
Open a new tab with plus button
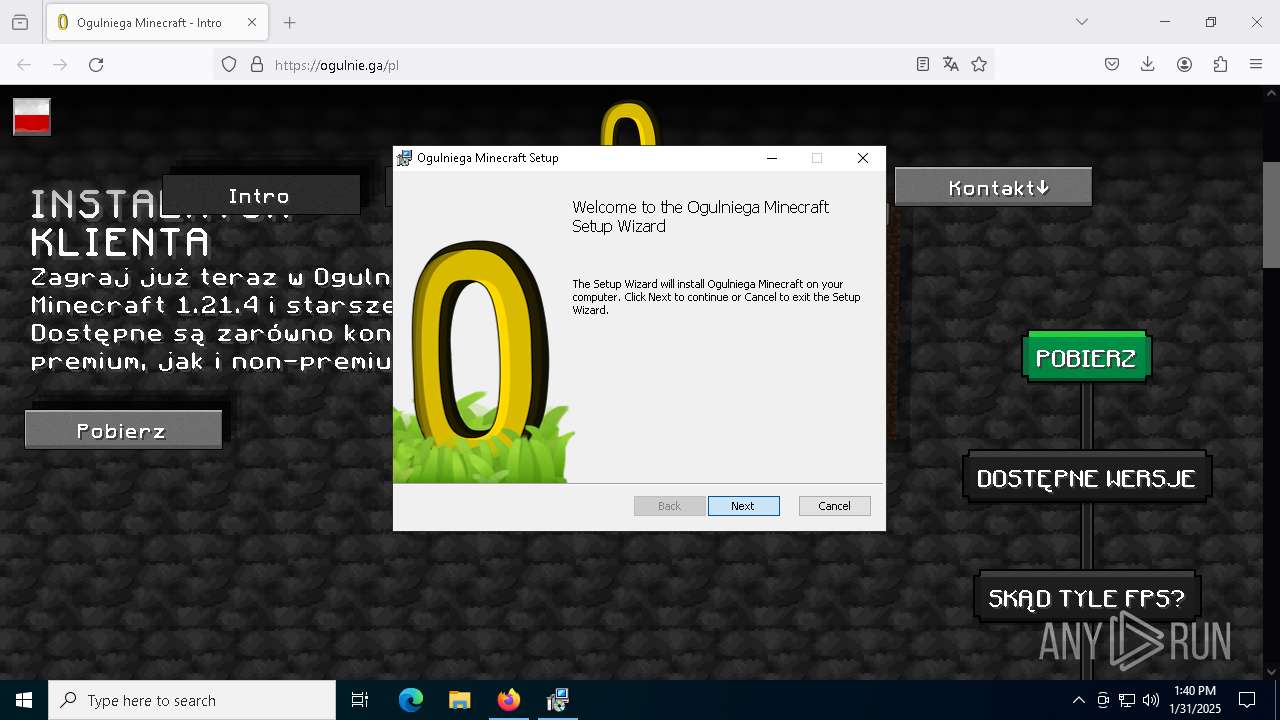coord(289,22)
